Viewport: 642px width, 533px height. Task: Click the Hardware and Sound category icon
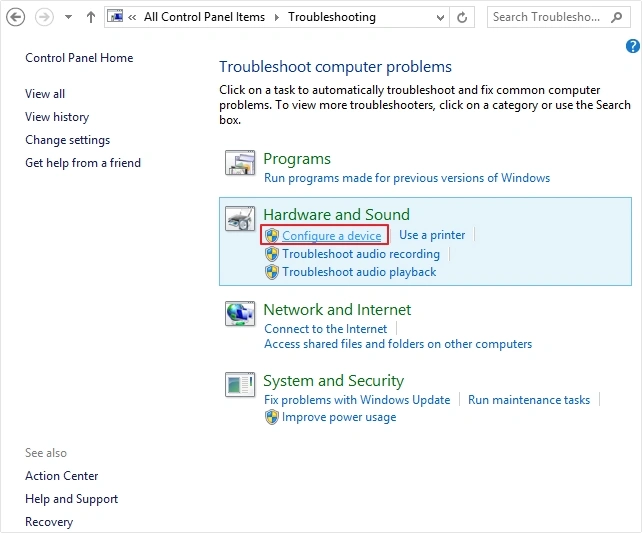pyautogui.click(x=240, y=218)
